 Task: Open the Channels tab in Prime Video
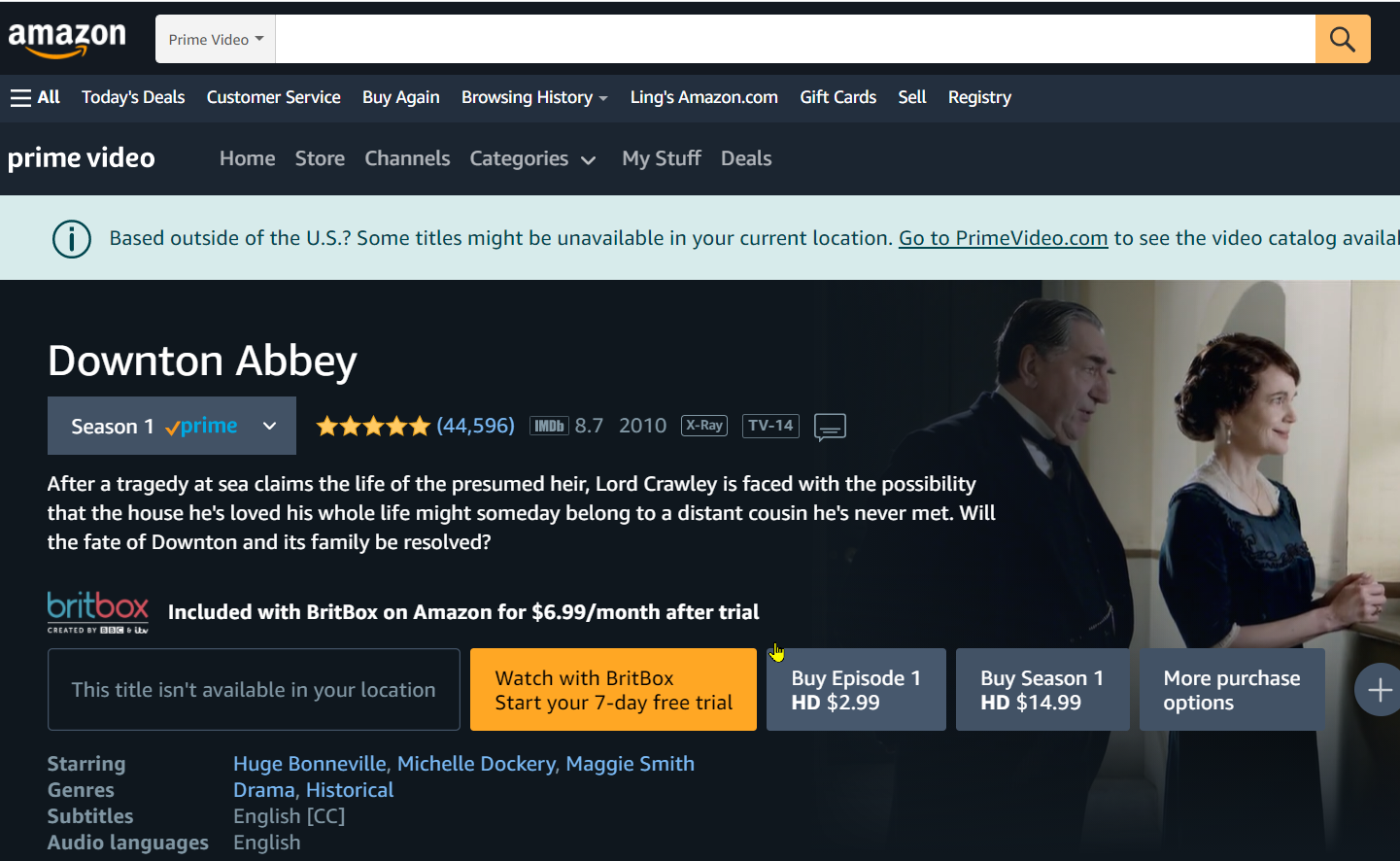coord(407,158)
